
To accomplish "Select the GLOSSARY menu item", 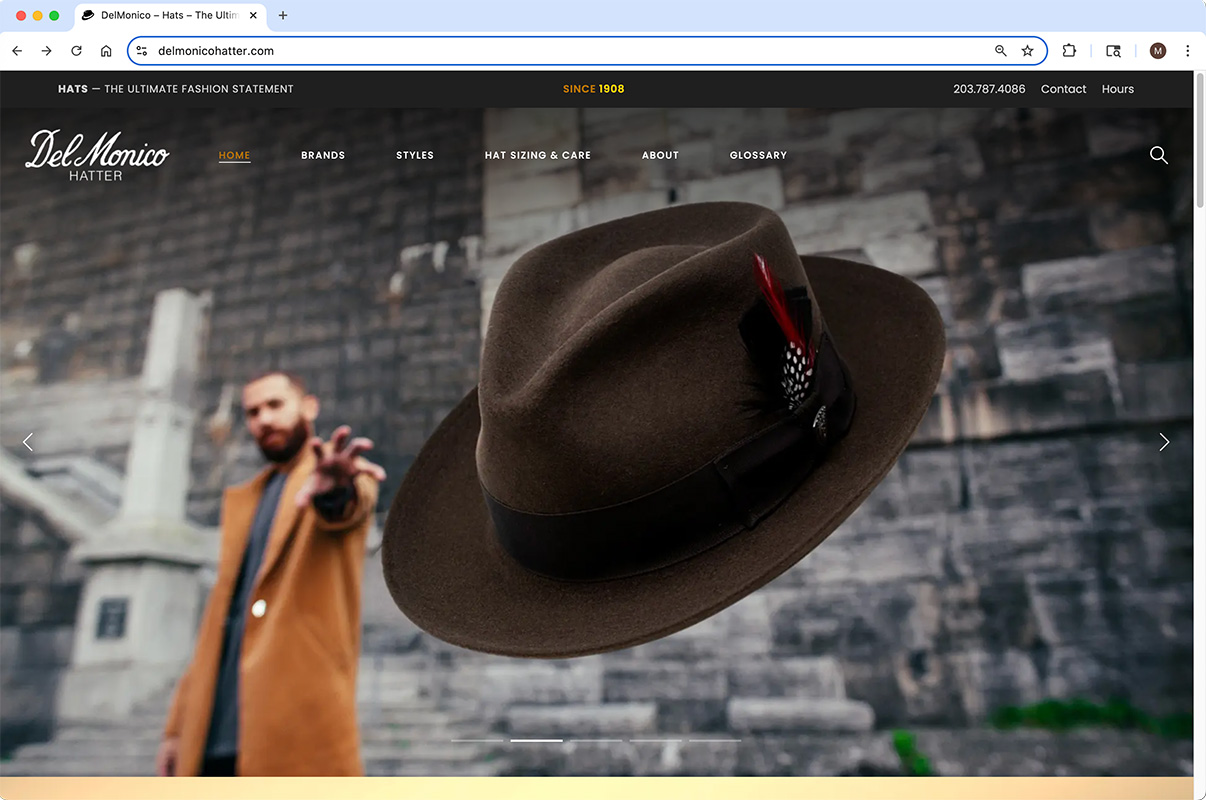I will coord(758,155).
